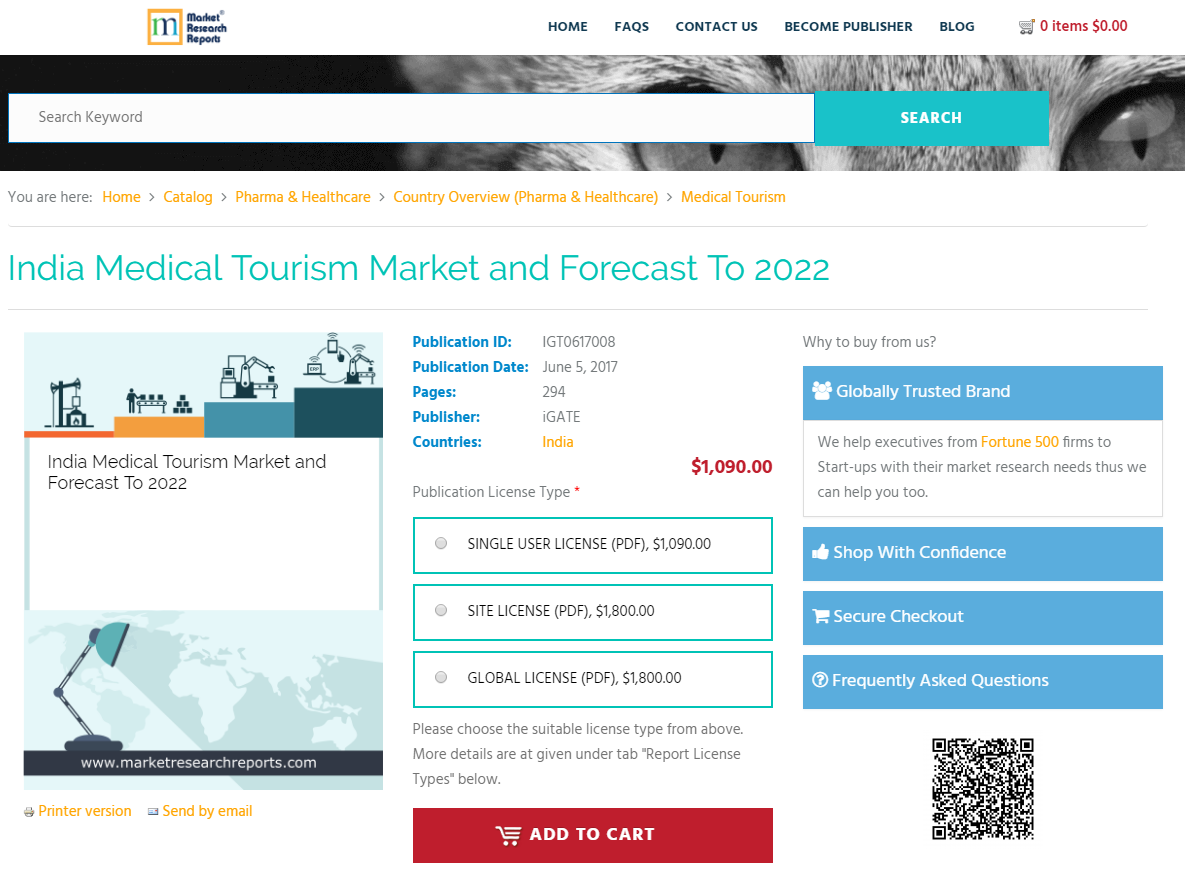The height and width of the screenshot is (872, 1185).
Task: Expand the Secure Checkout panel
Action: 982,617
